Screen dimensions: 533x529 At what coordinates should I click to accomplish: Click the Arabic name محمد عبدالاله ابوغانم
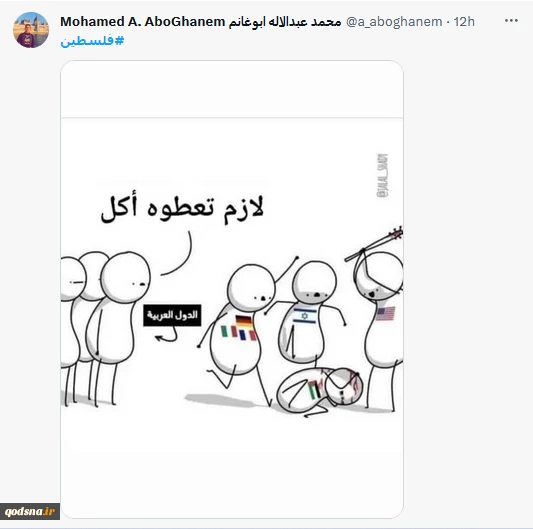285,22
